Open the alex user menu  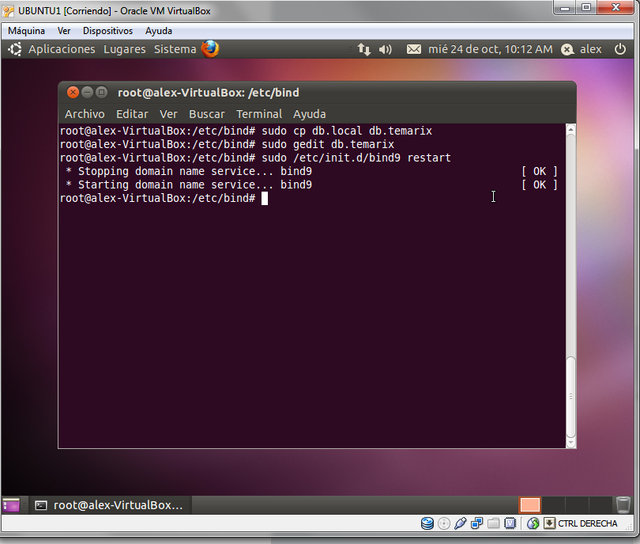tap(591, 49)
